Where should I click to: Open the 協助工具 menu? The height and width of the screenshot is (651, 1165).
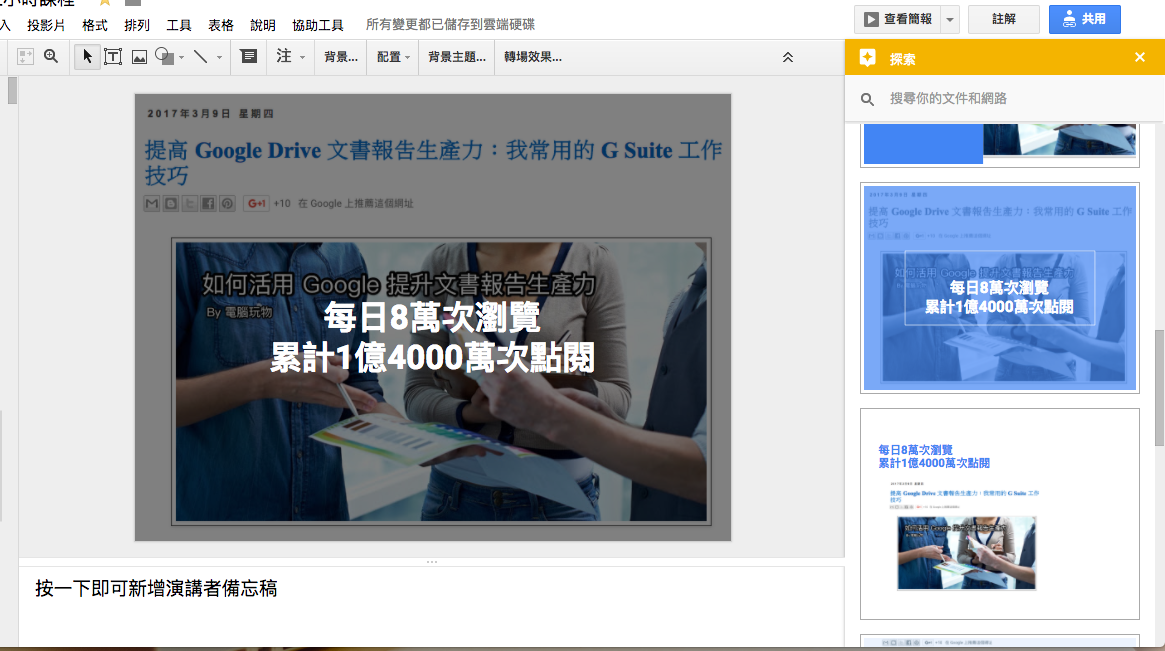pos(318,25)
